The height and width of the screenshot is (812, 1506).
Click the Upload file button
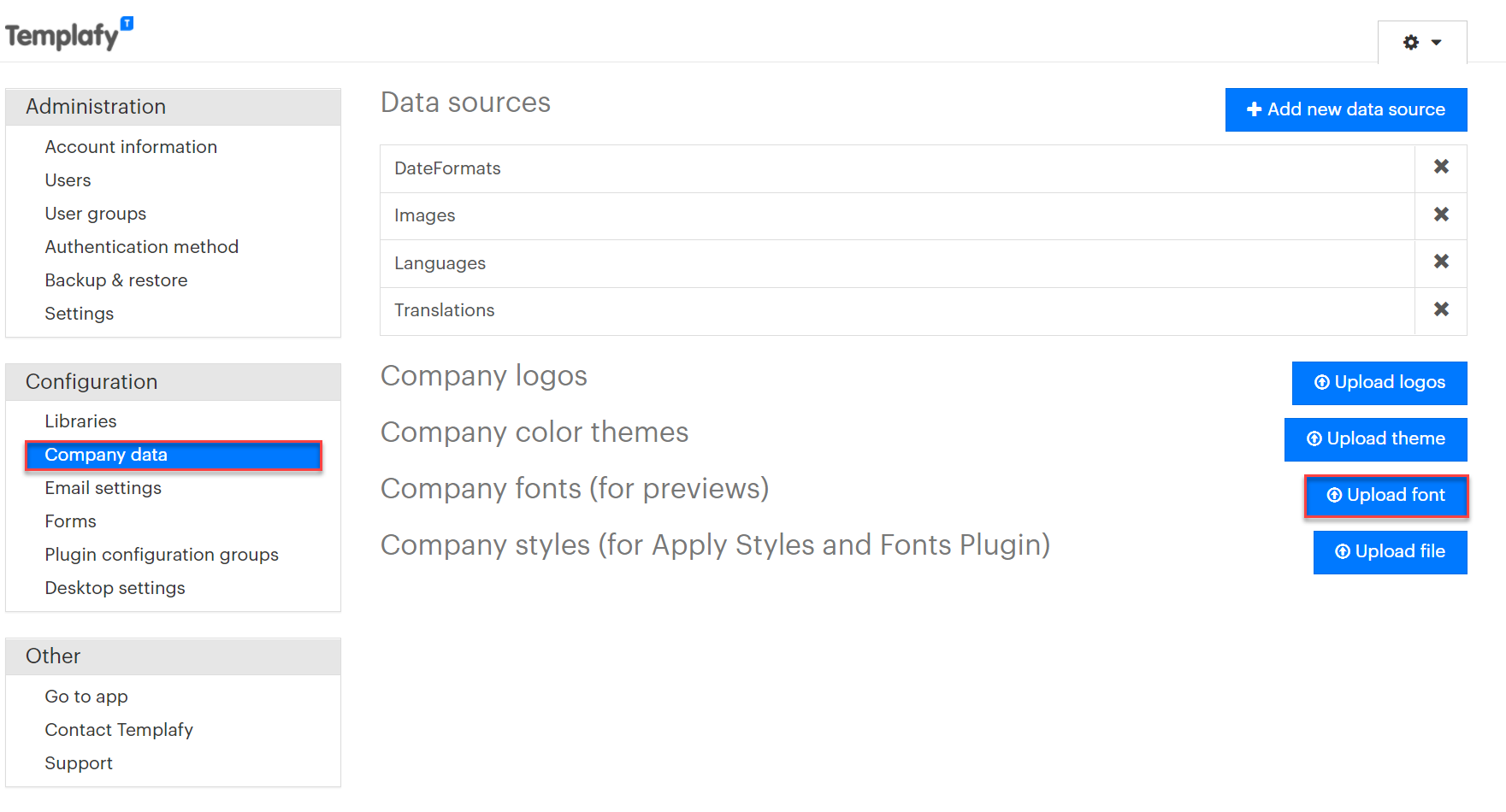coord(1391,552)
